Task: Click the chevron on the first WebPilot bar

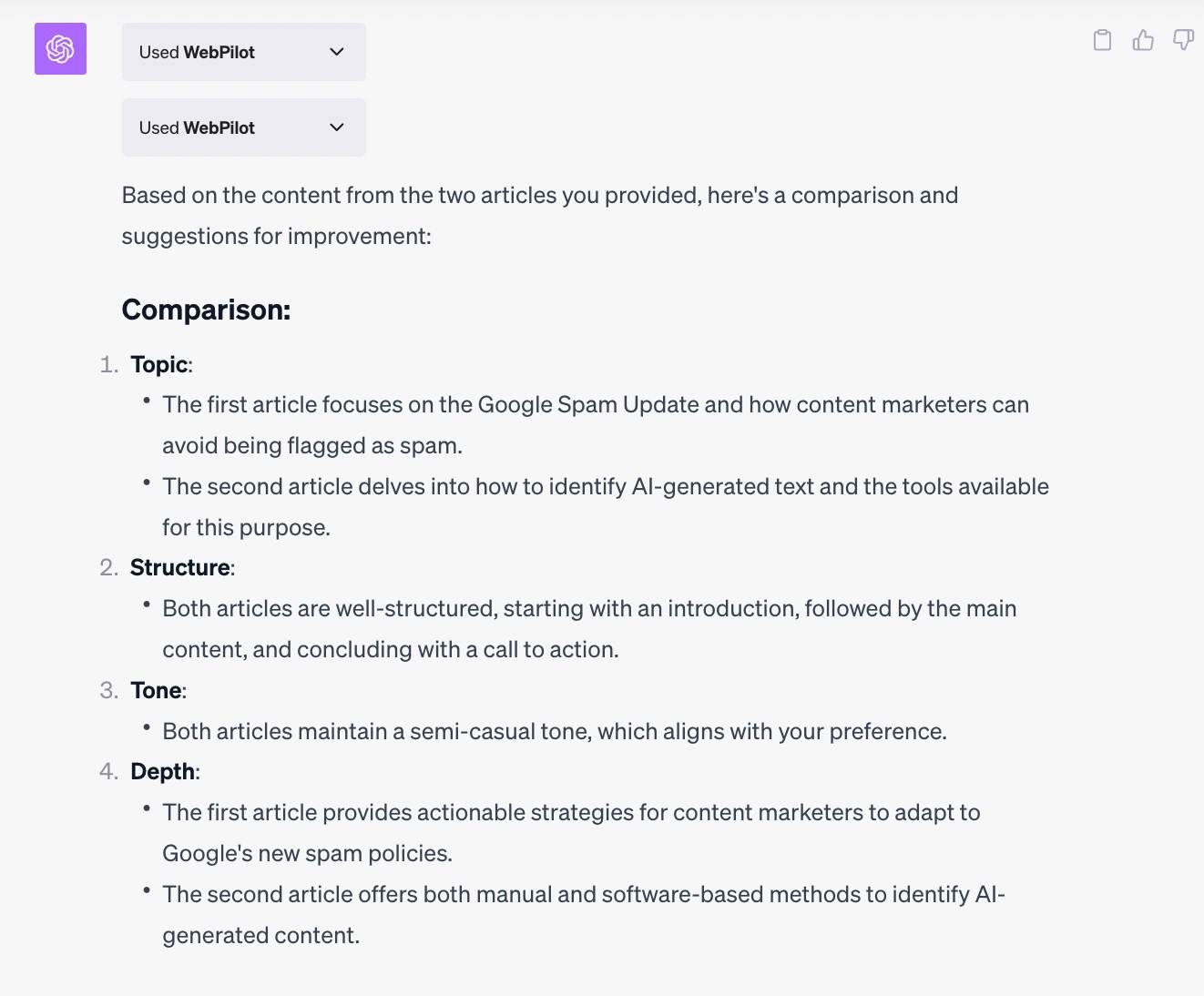Action: [x=335, y=52]
